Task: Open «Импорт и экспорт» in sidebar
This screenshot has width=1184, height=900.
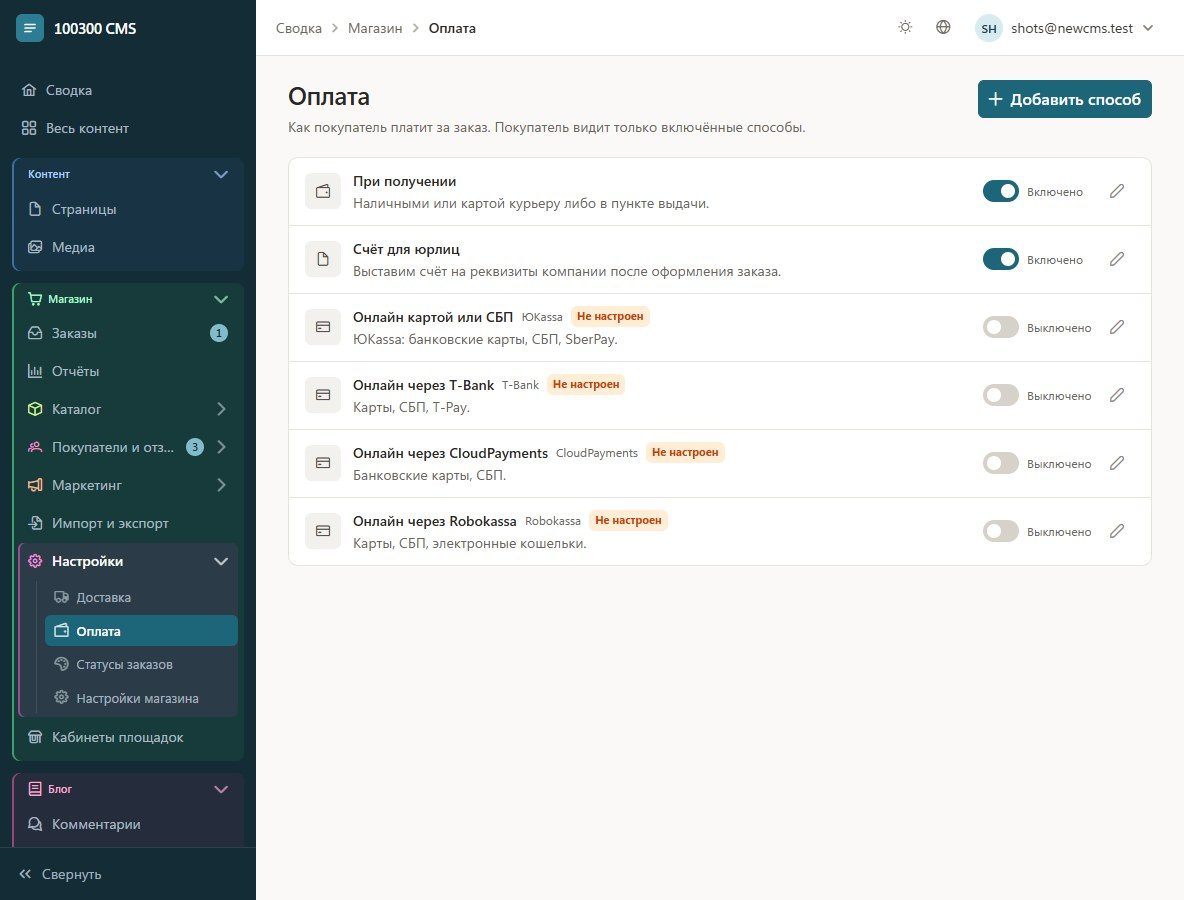Action: 128,523
